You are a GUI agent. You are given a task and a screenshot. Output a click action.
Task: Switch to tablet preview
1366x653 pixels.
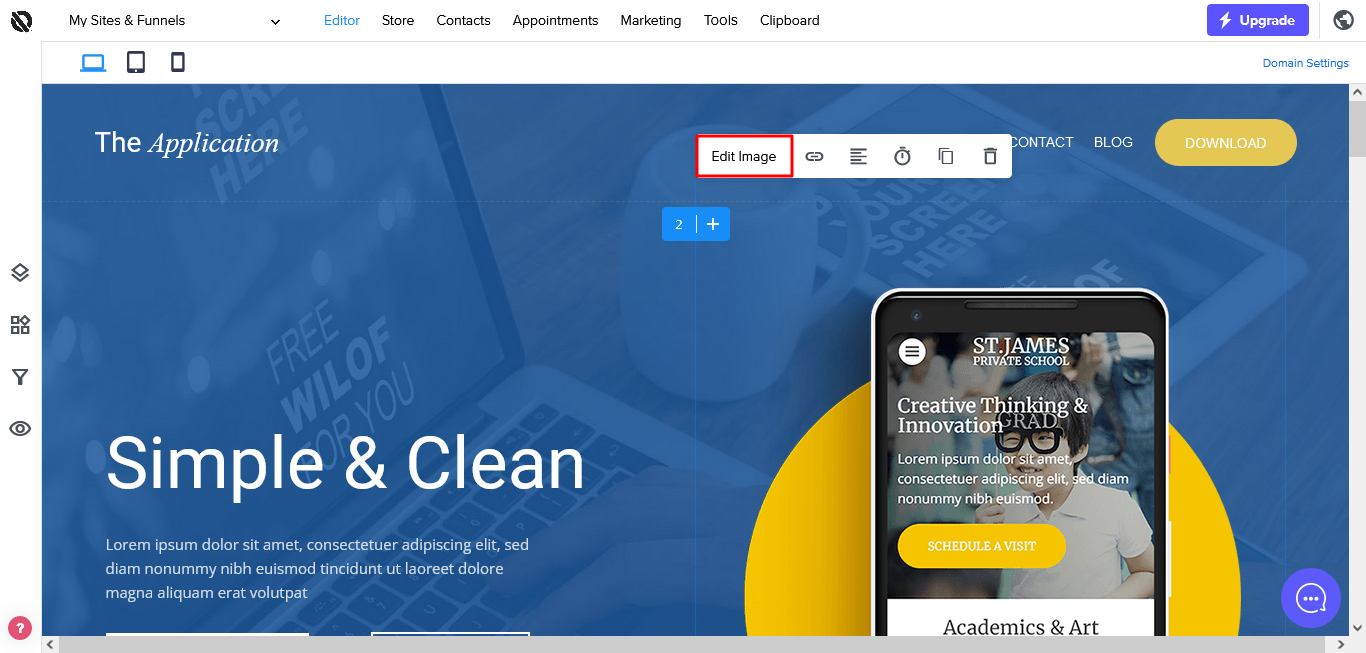[136, 63]
